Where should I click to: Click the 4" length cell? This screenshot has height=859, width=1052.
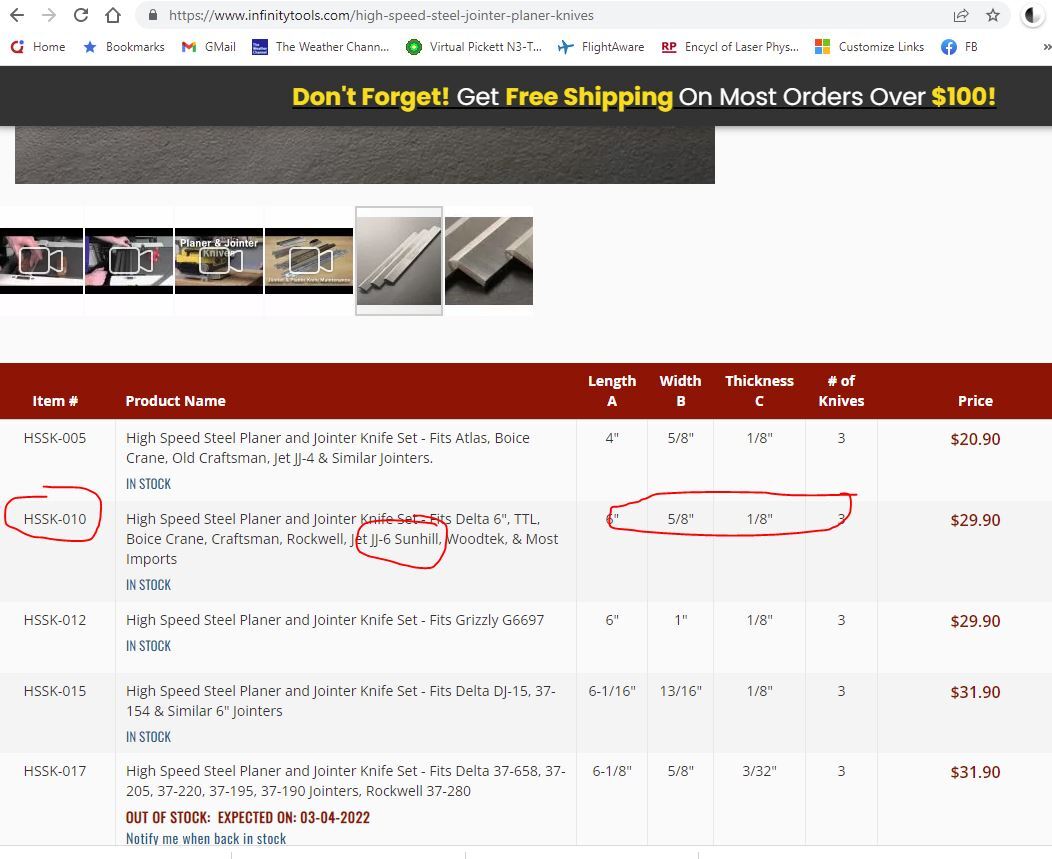(612, 438)
